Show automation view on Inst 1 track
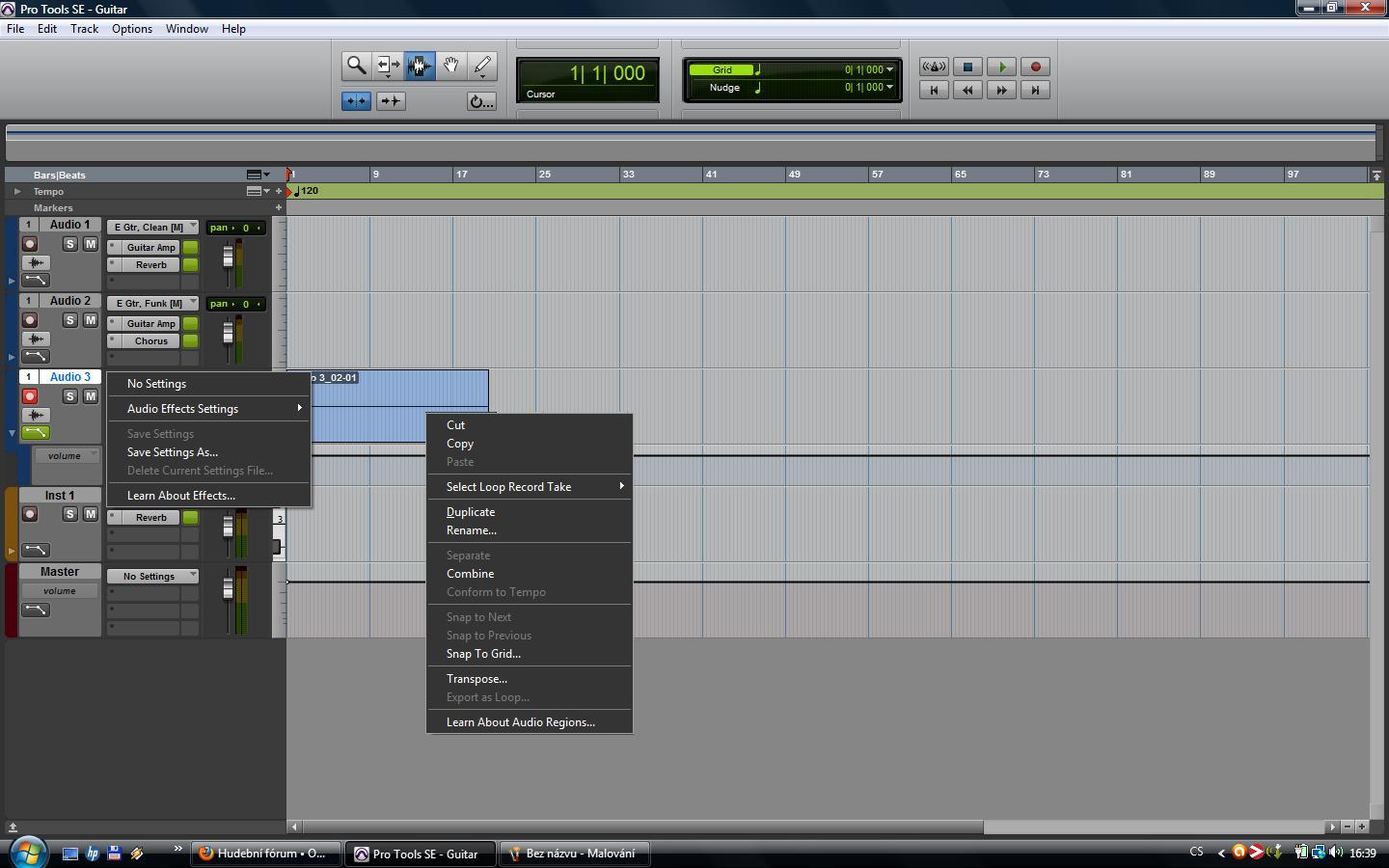The height and width of the screenshot is (868, 1389). [36, 550]
